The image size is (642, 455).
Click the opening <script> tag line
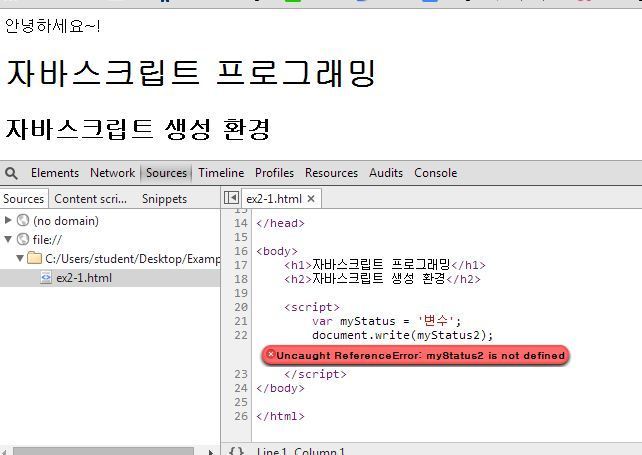point(312,307)
